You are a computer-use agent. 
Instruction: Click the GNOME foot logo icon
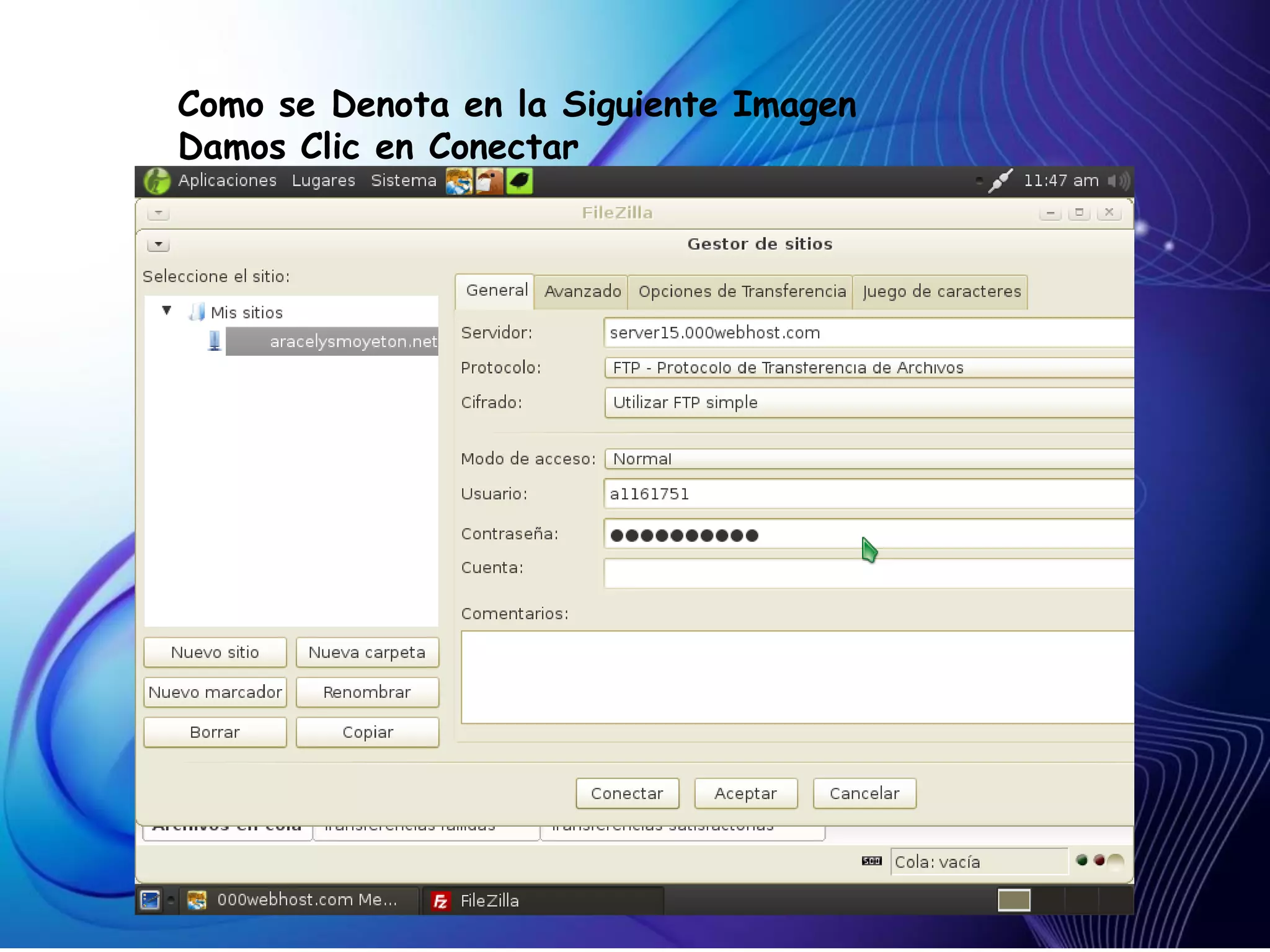[x=156, y=182]
